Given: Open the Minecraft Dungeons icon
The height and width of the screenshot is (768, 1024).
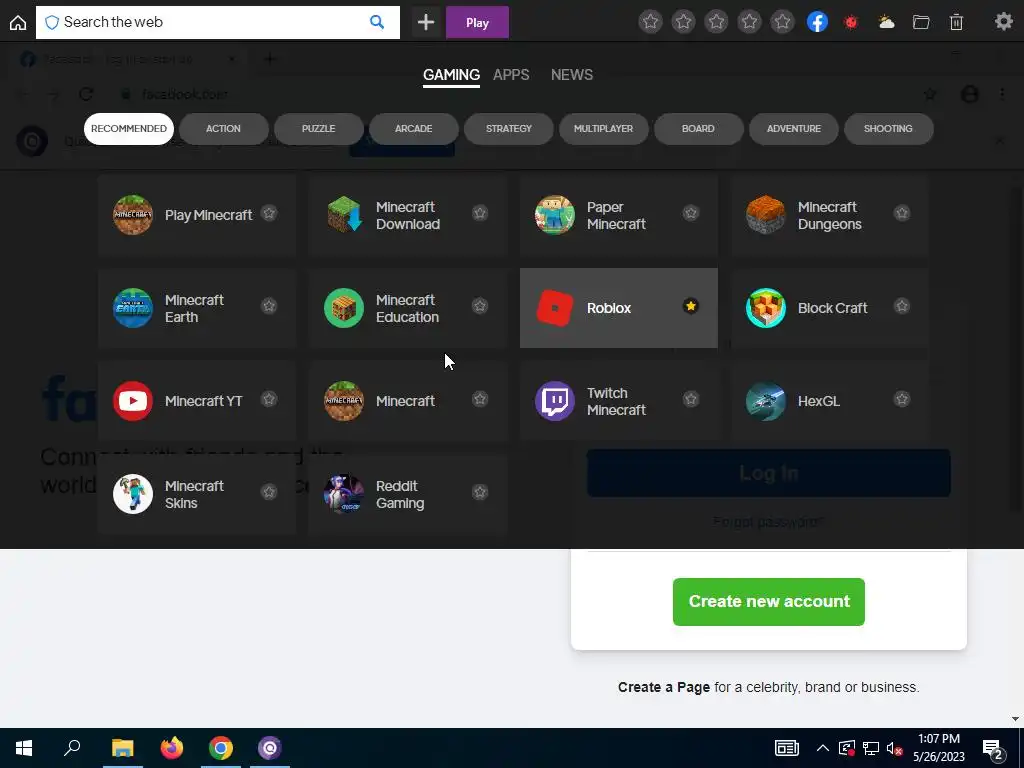Looking at the screenshot, I should [x=765, y=215].
